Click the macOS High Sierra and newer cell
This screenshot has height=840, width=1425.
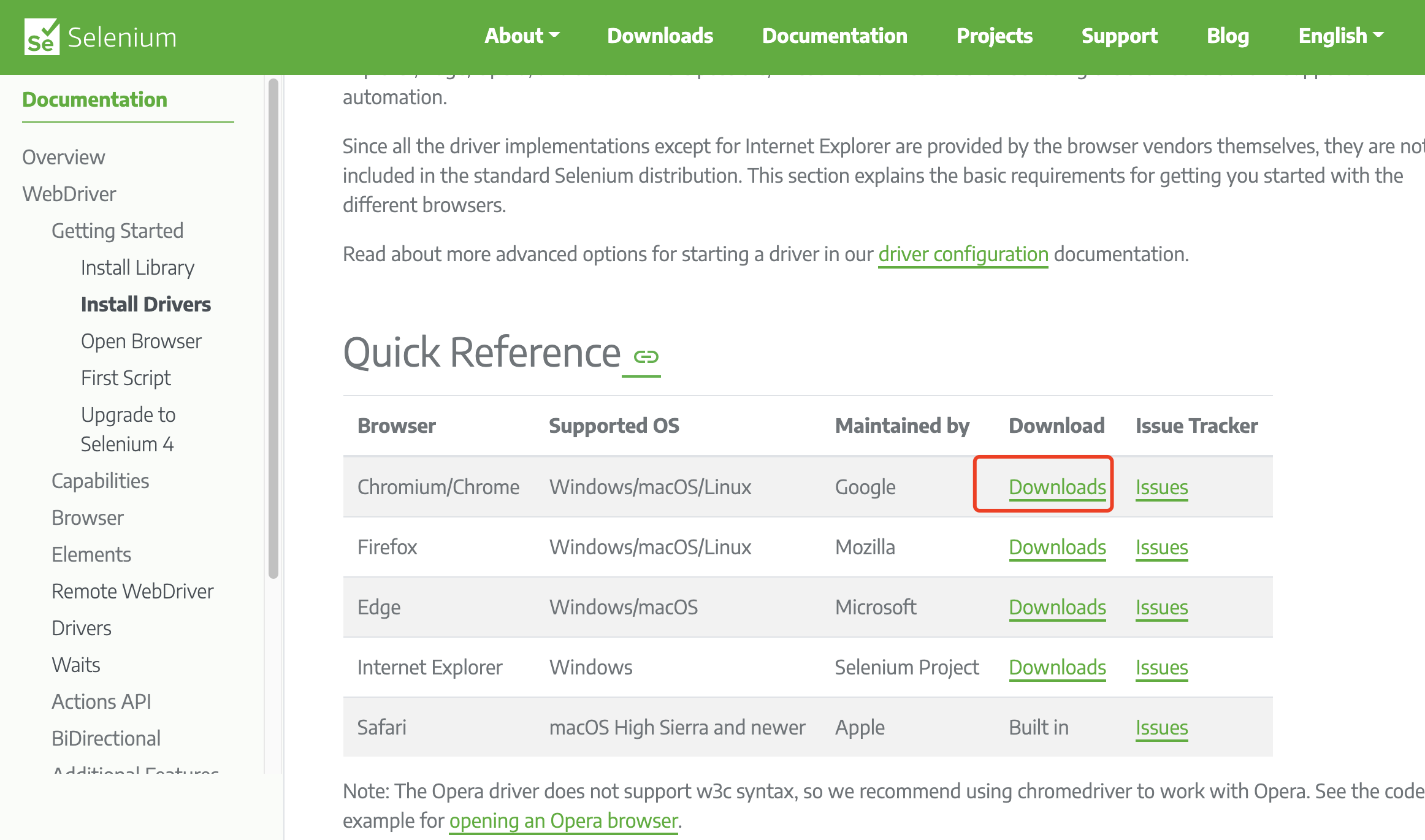pos(677,727)
